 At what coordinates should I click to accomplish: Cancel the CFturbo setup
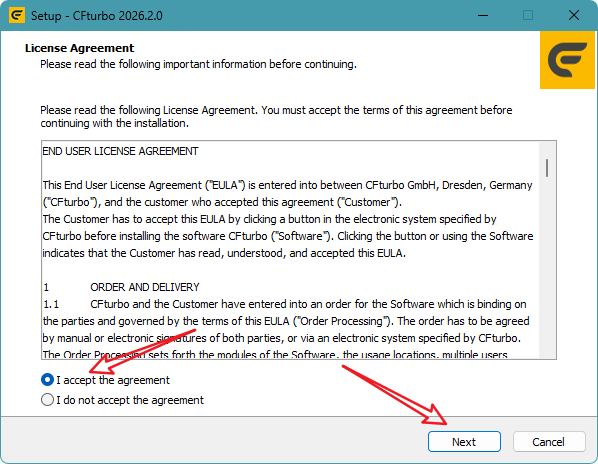point(549,442)
